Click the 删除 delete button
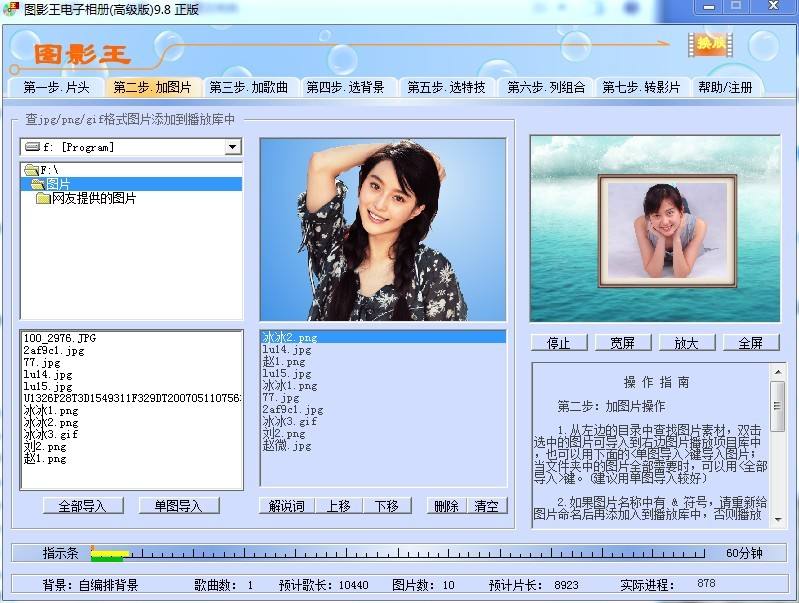Image resolution: width=799 pixels, height=603 pixels. tap(446, 506)
